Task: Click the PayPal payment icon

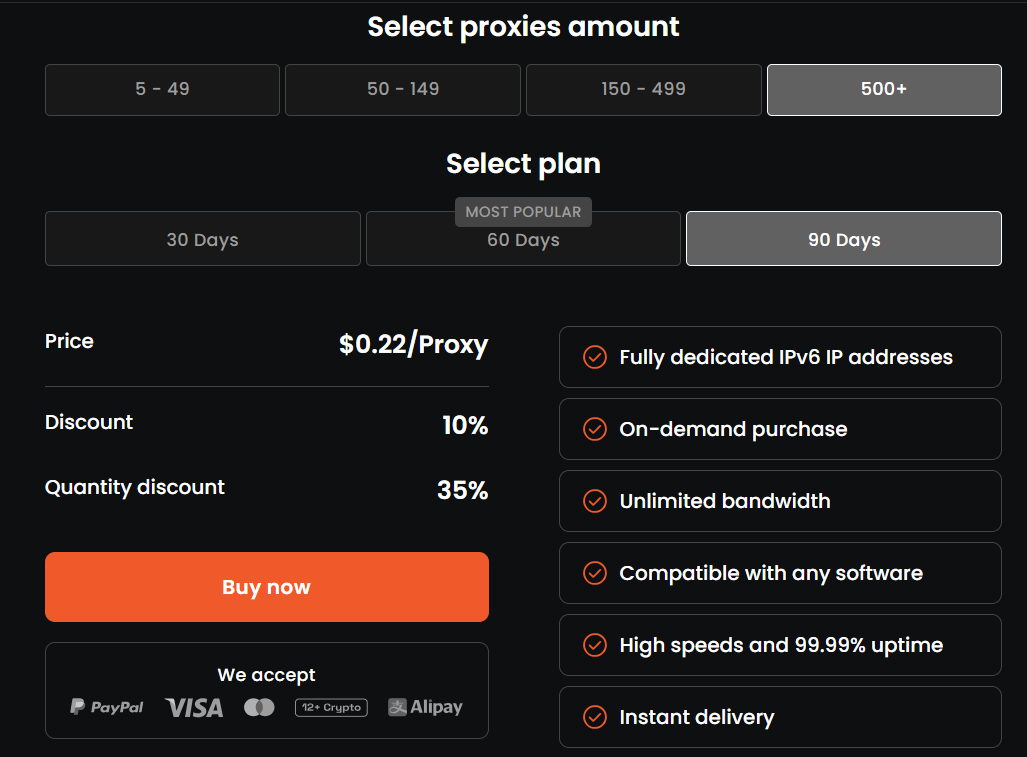Action: (107, 707)
